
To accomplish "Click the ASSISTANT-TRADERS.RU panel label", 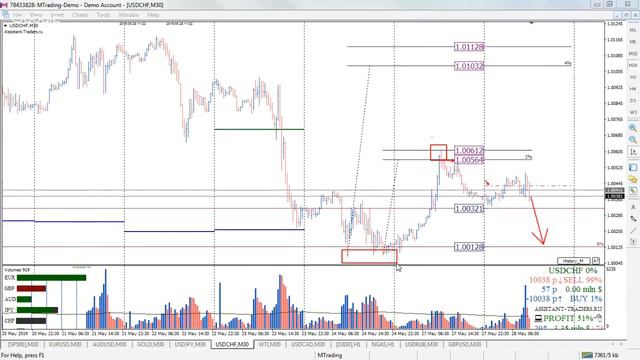I will coord(568,309).
